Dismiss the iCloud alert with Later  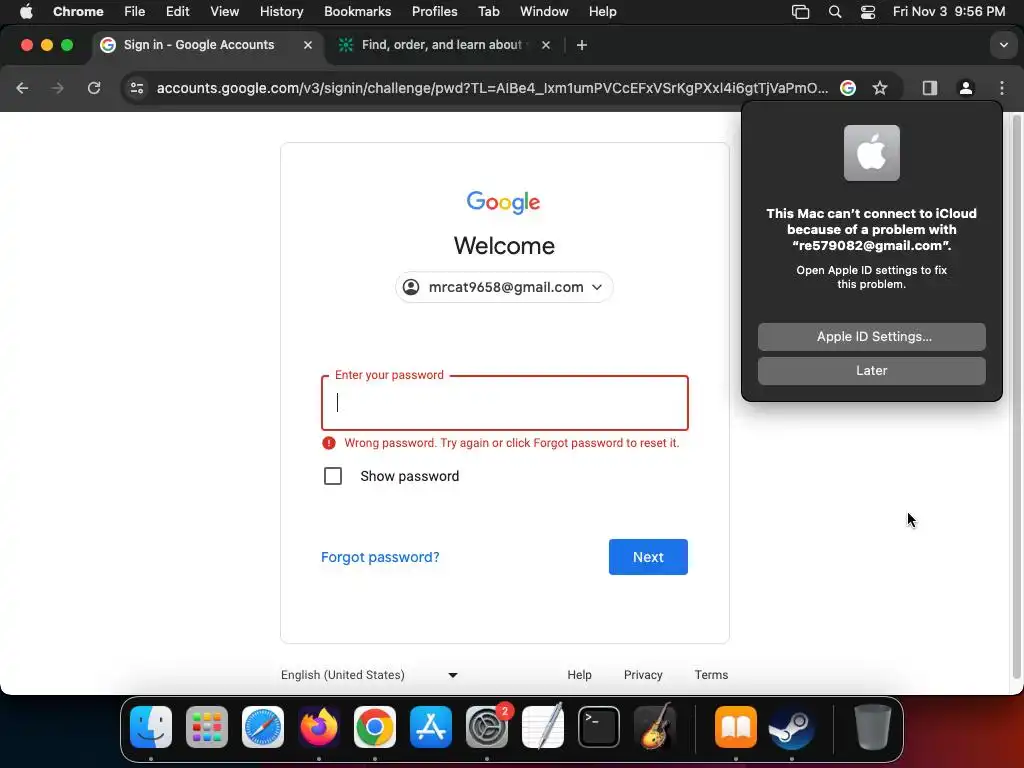(x=871, y=370)
